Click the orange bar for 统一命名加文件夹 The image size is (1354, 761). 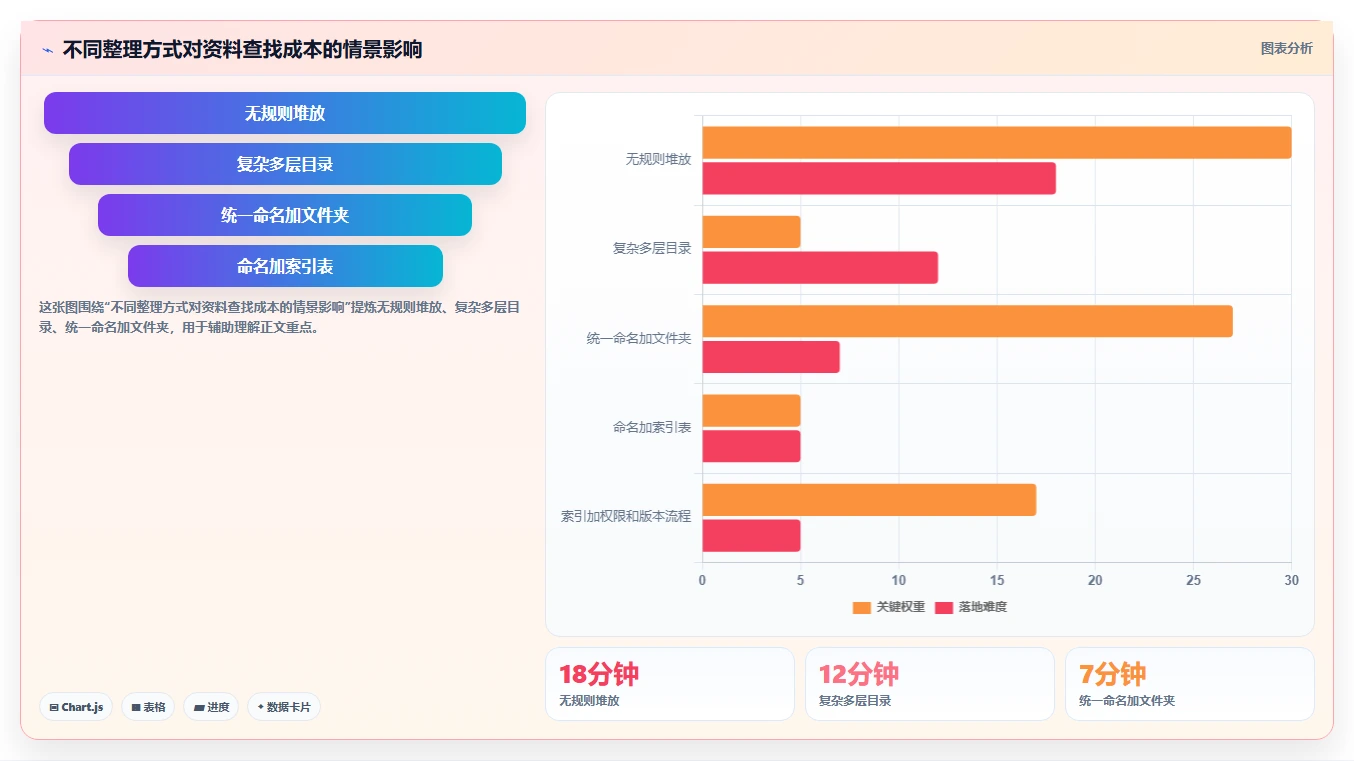(967, 321)
